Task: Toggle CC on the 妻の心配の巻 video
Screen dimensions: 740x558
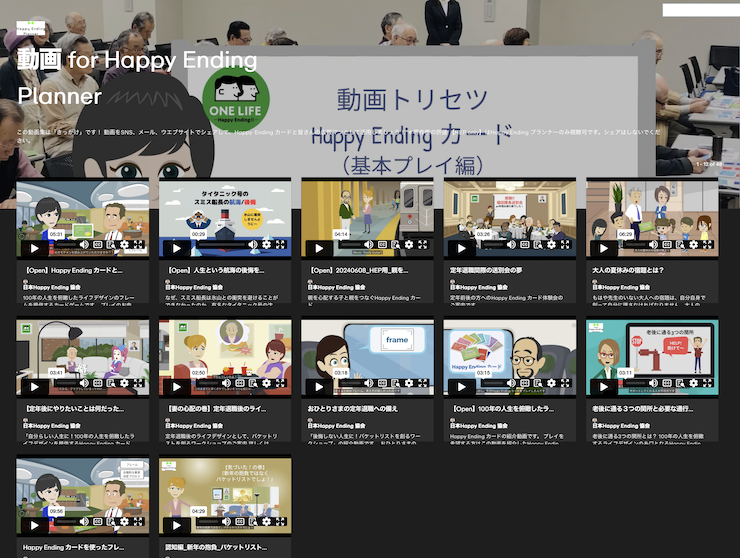Action: tap(240, 383)
